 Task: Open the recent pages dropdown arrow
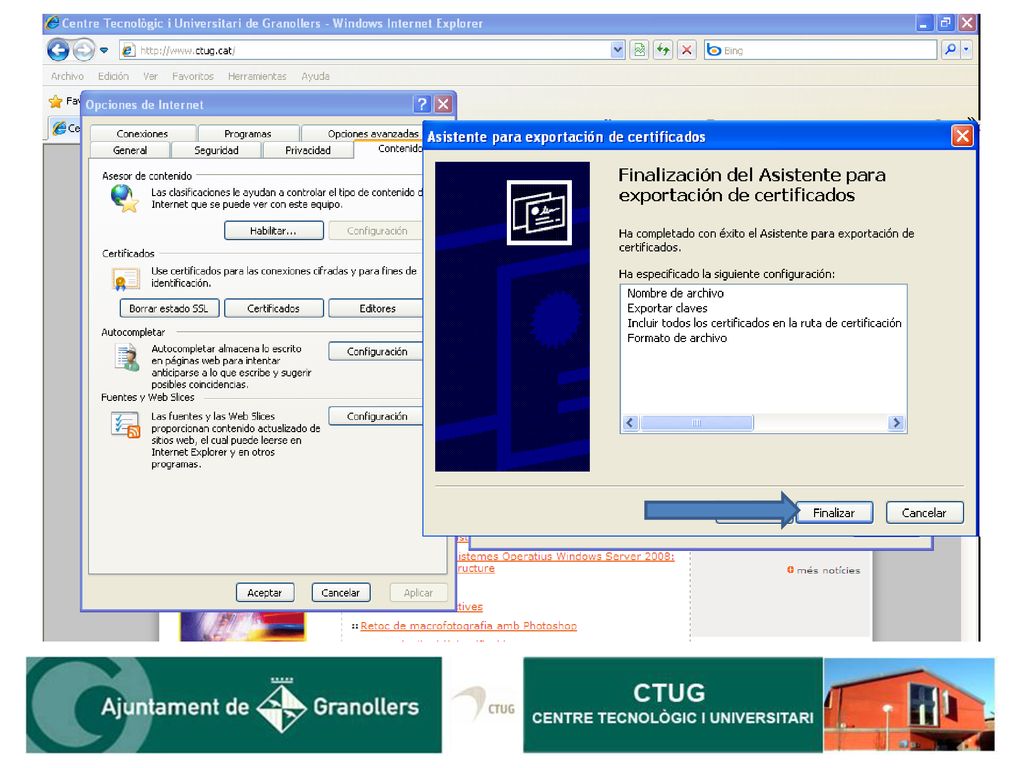pos(104,50)
